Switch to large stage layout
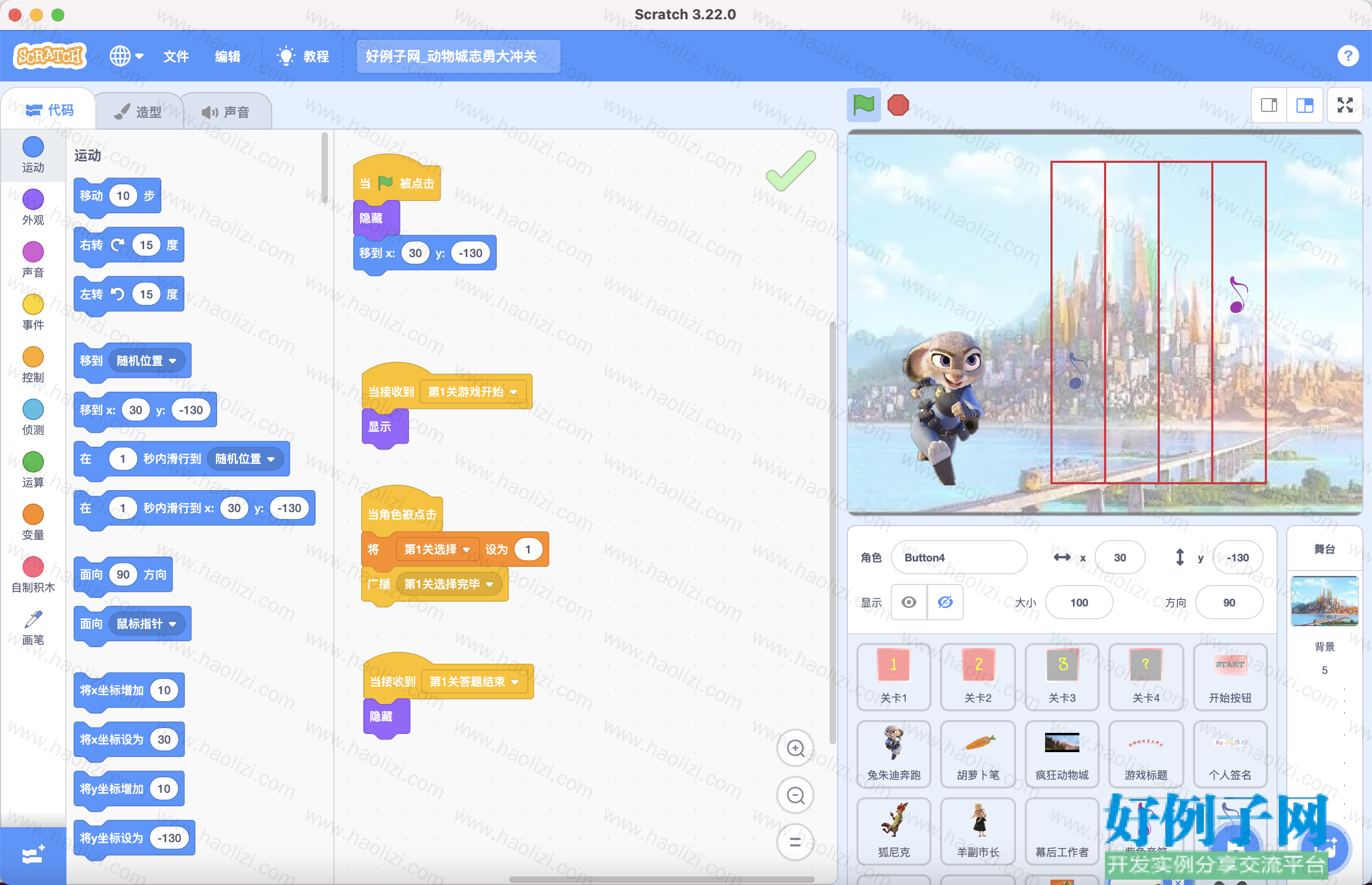 click(1305, 105)
